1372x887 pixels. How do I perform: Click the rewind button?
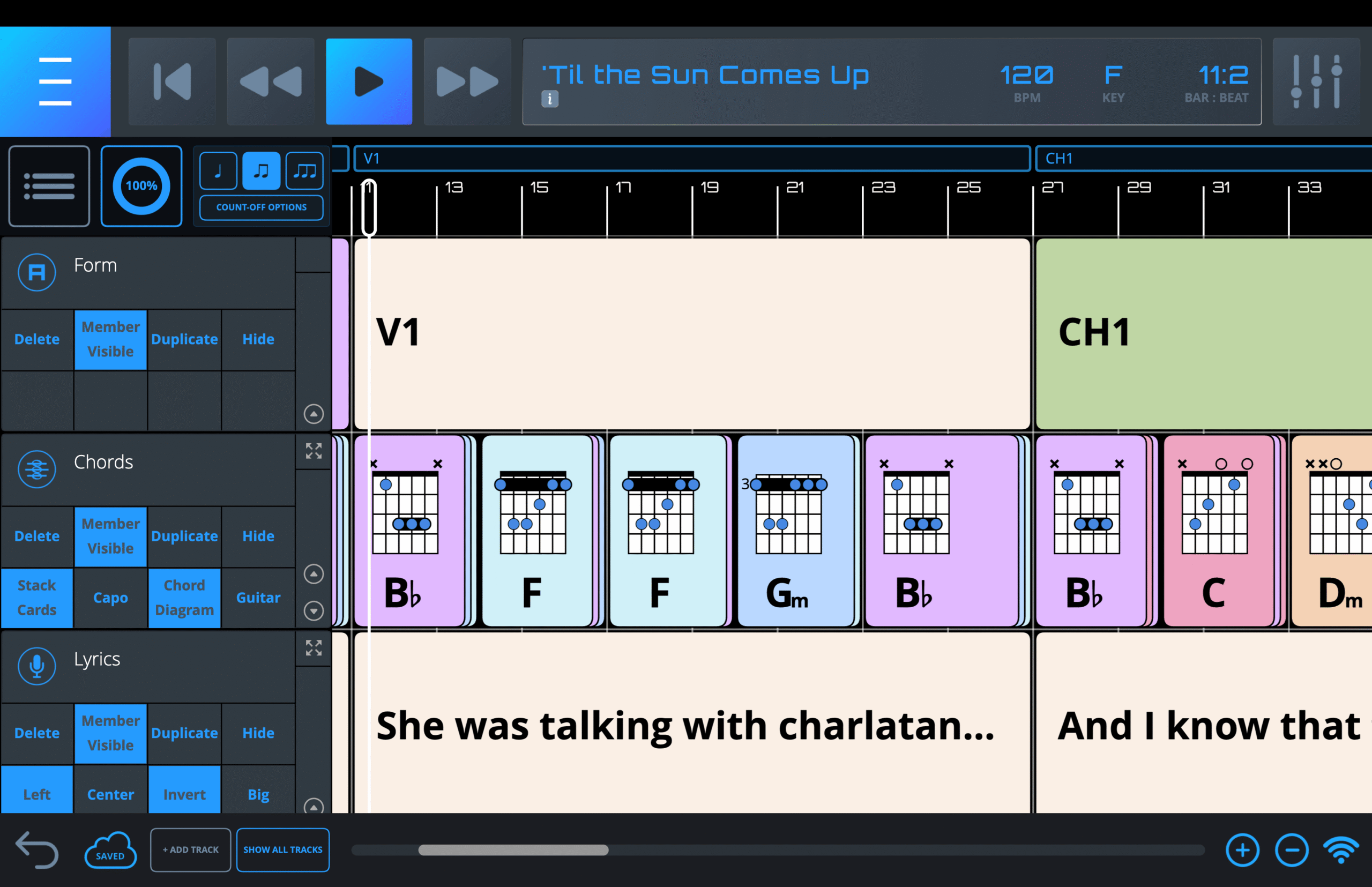[x=271, y=81]
